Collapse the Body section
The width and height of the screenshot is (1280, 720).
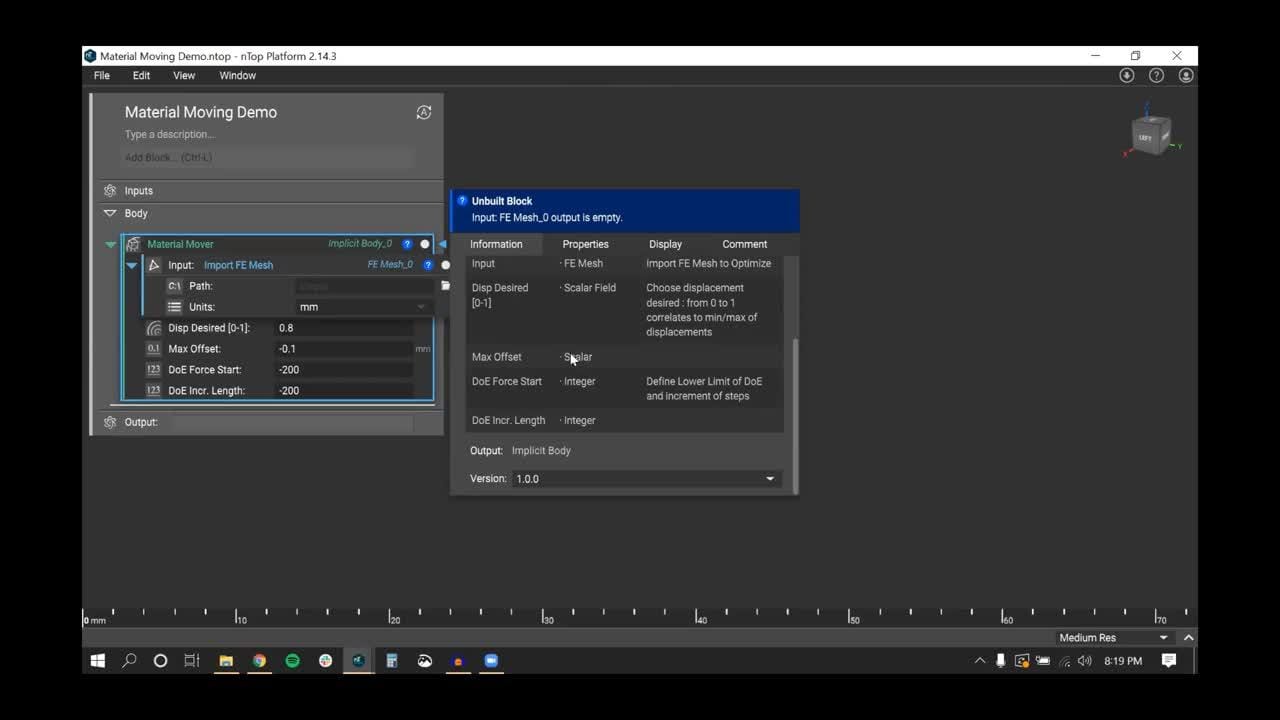pos(110,213)
